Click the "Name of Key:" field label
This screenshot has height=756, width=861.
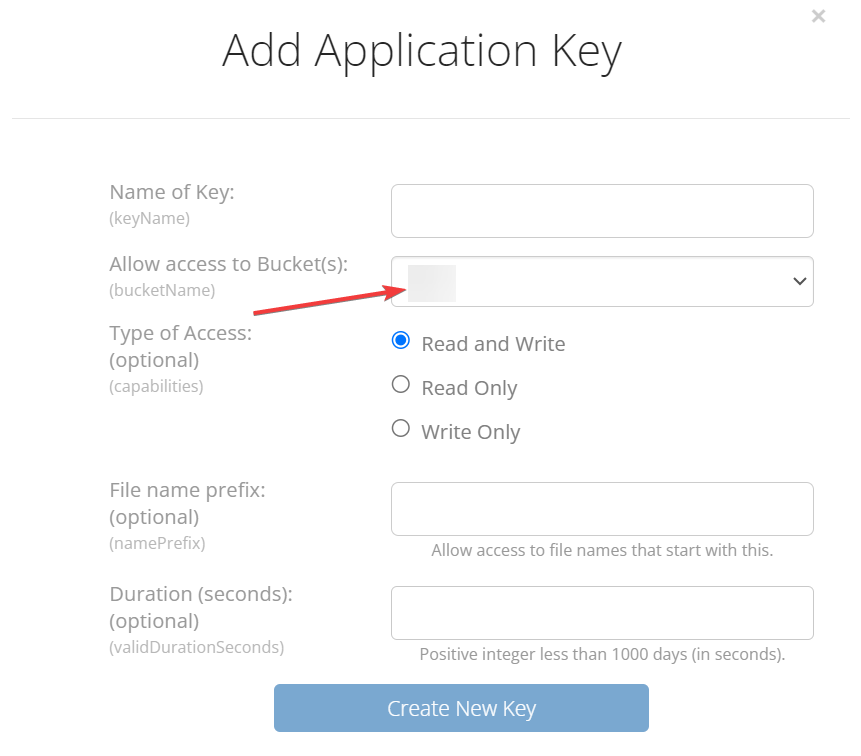coord(172,192)
